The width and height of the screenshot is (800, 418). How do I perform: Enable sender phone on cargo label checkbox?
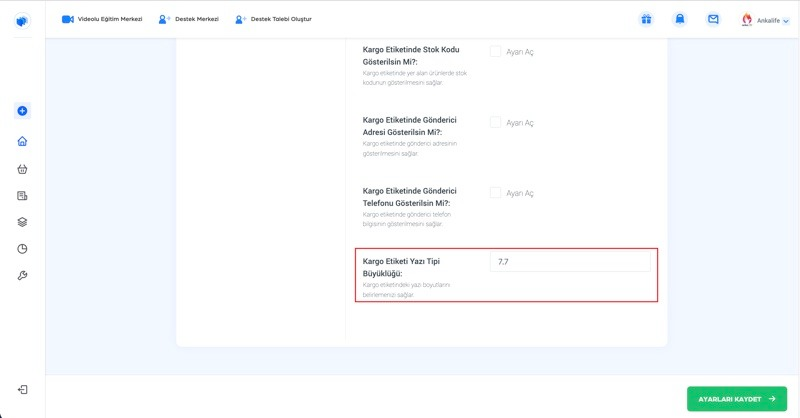pyautogui.click(x=495, y=193)
